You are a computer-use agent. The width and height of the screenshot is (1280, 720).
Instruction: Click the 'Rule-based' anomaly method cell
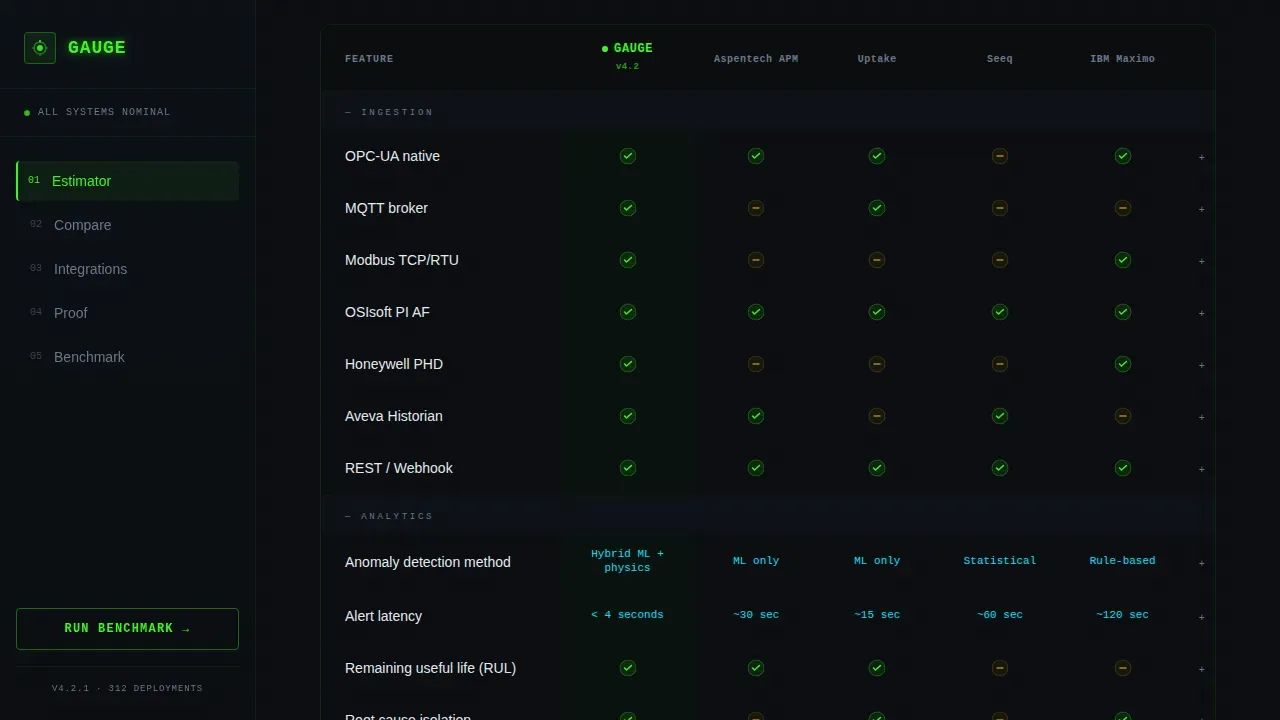pyautogui.click(x=1122, y=561)
